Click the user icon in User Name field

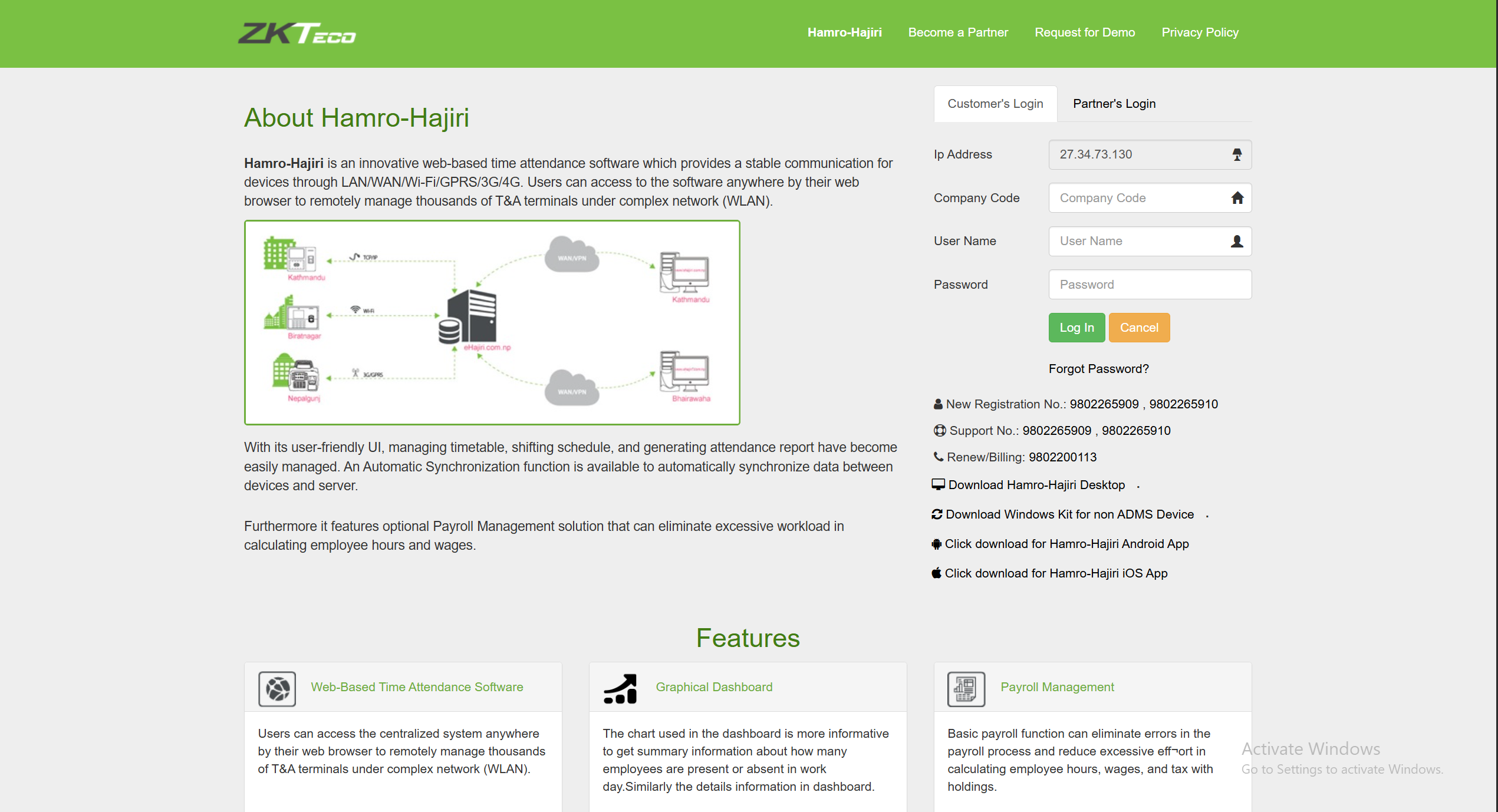pos(1237,241)
